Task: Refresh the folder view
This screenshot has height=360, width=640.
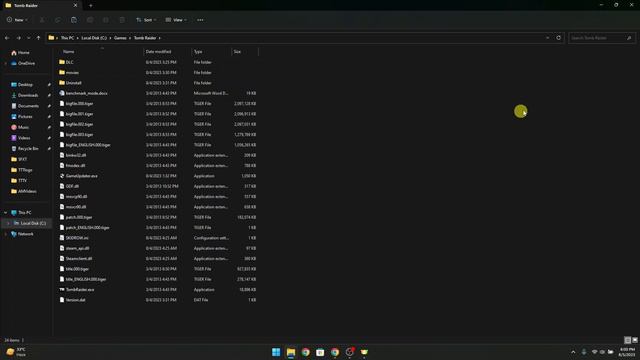Action: point(558,38)
